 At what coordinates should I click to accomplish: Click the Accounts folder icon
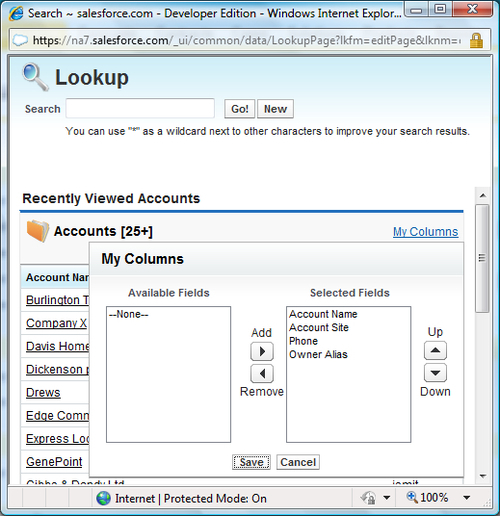(x=38, y=231)
